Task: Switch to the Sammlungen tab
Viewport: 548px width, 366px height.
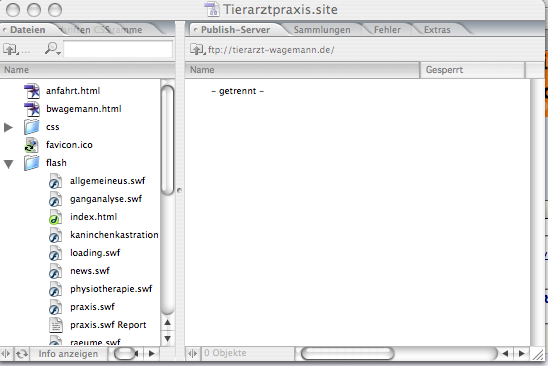Action: point(322,30)
